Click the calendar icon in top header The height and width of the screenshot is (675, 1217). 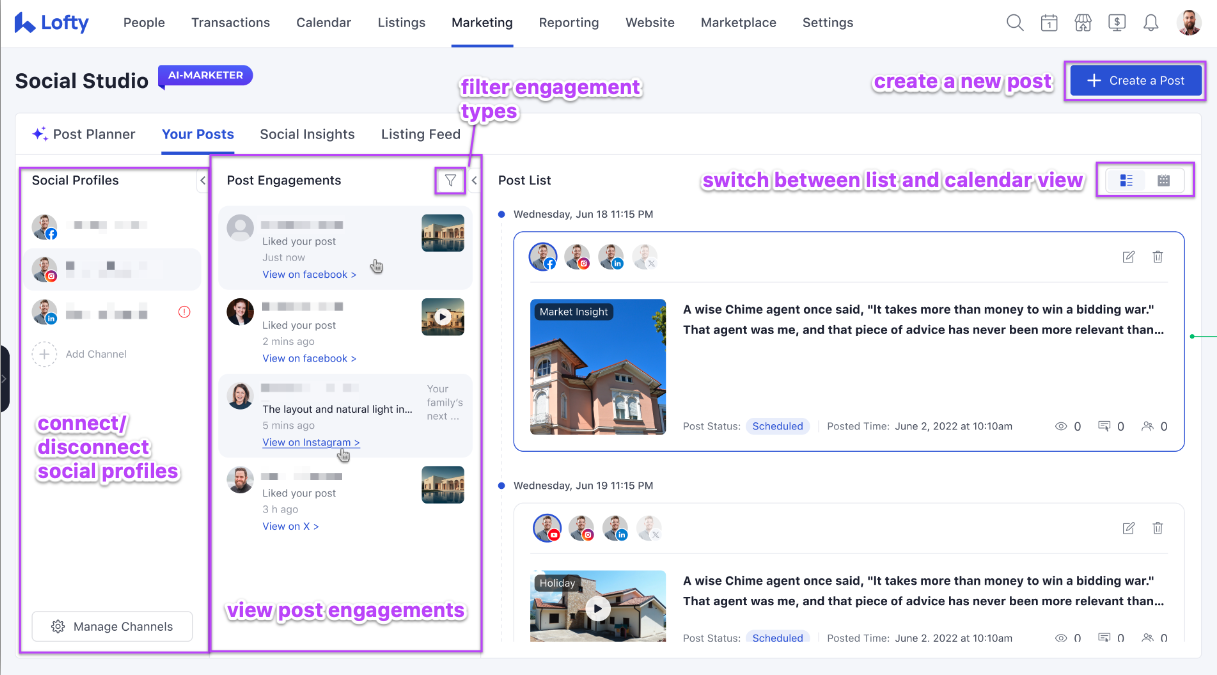[1049, 23]
